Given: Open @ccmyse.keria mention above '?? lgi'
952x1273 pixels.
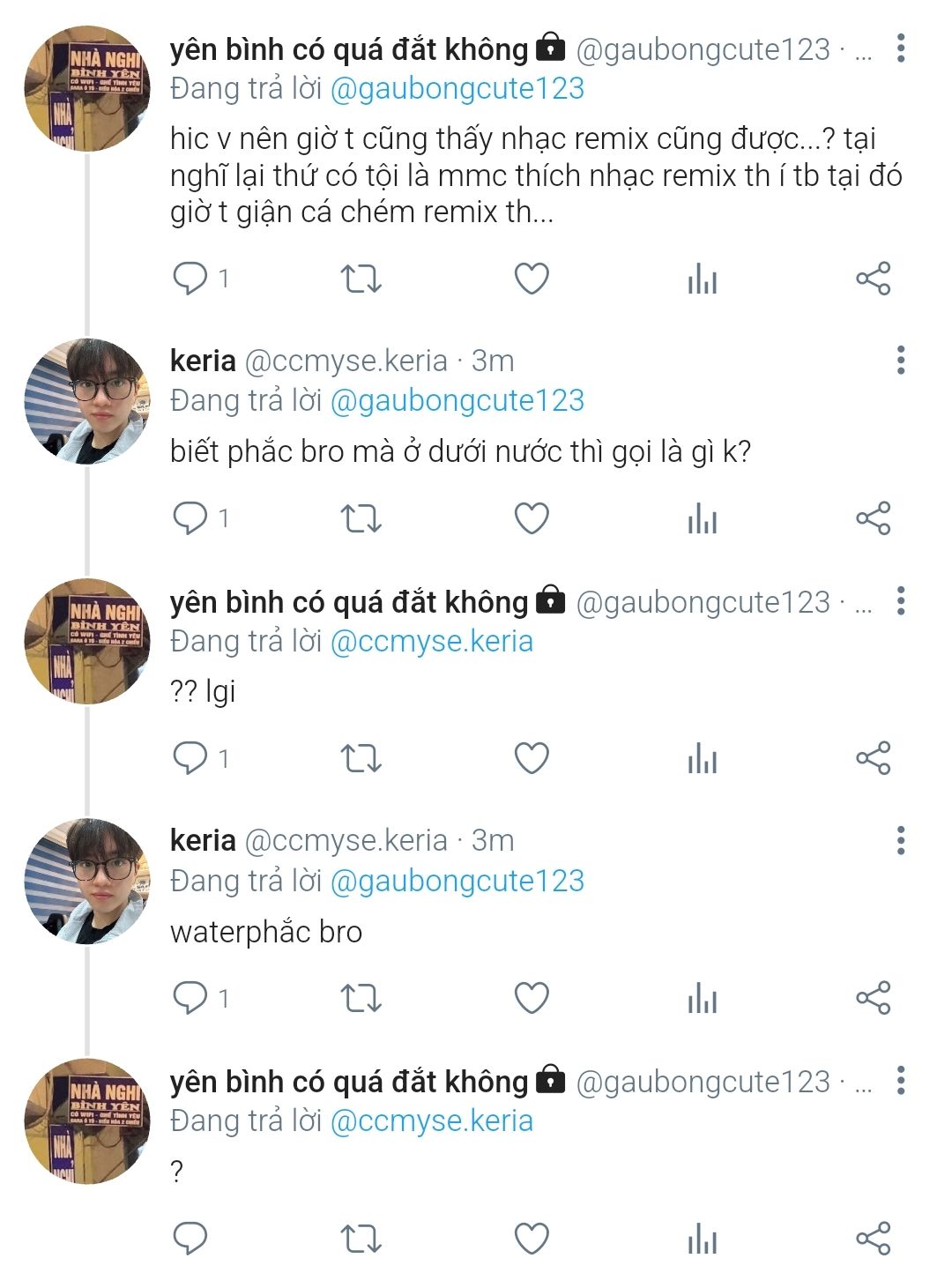Looking at the screenshot, I should point(431,641).
